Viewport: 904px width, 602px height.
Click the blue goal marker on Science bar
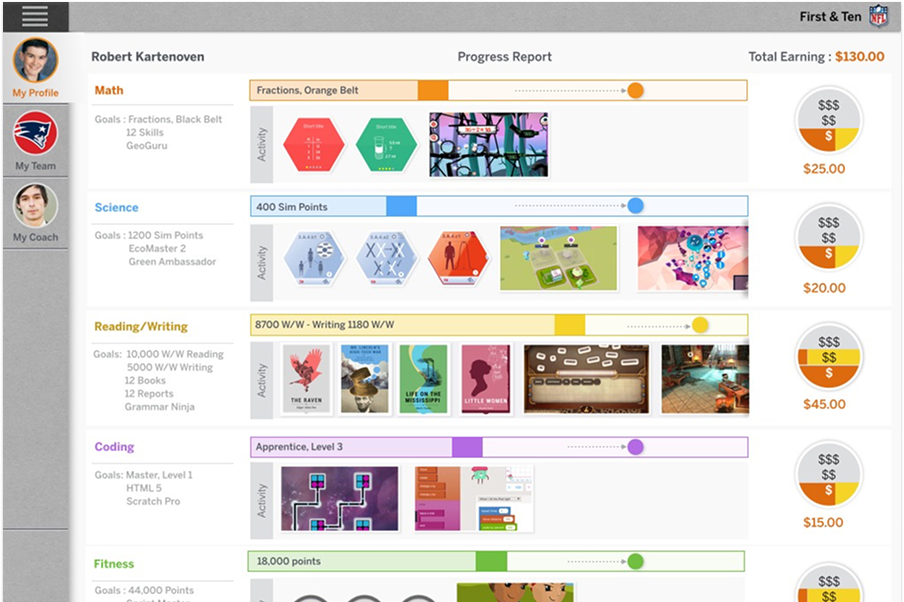pos(635,206)
